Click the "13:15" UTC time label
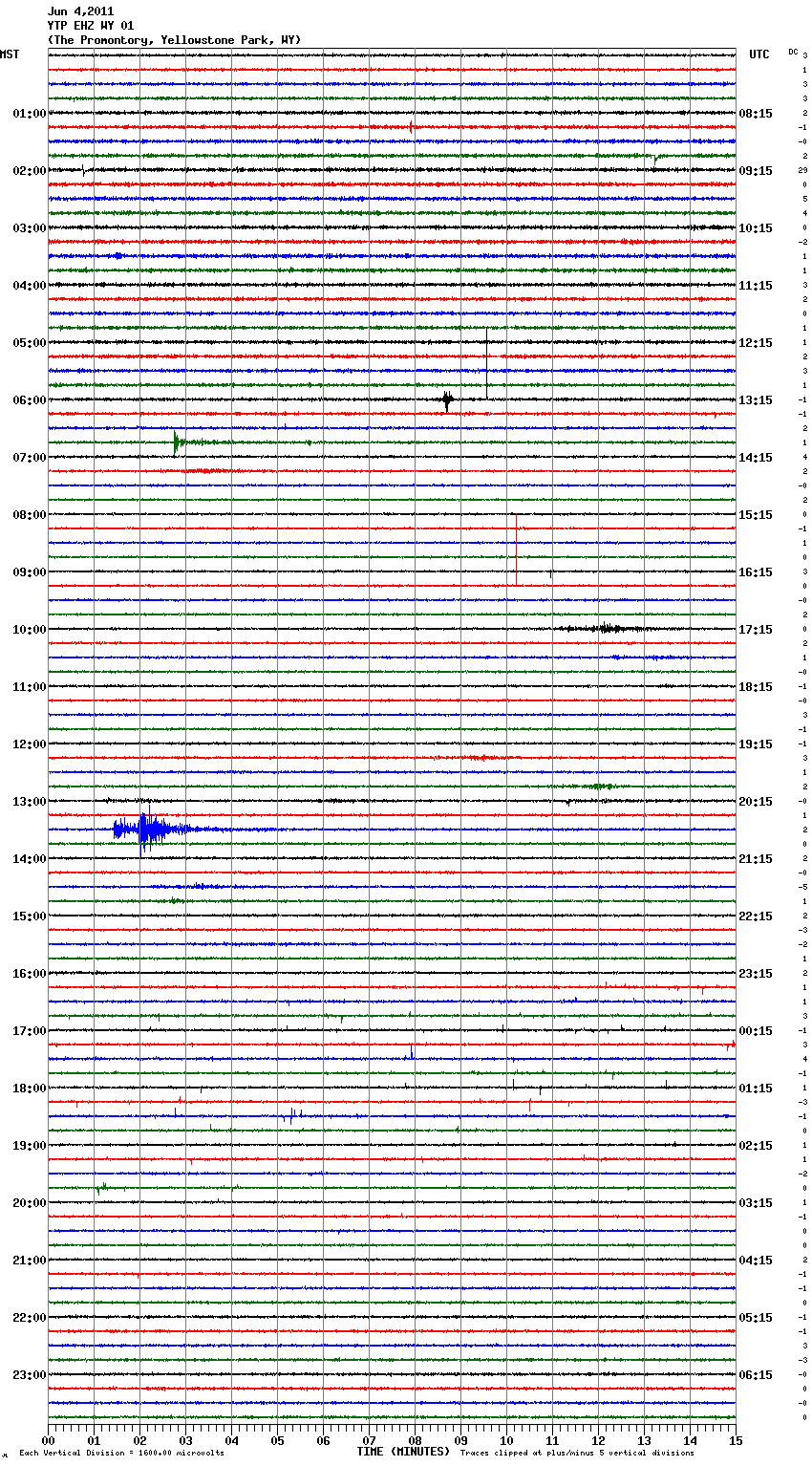 tap(756, 400)
